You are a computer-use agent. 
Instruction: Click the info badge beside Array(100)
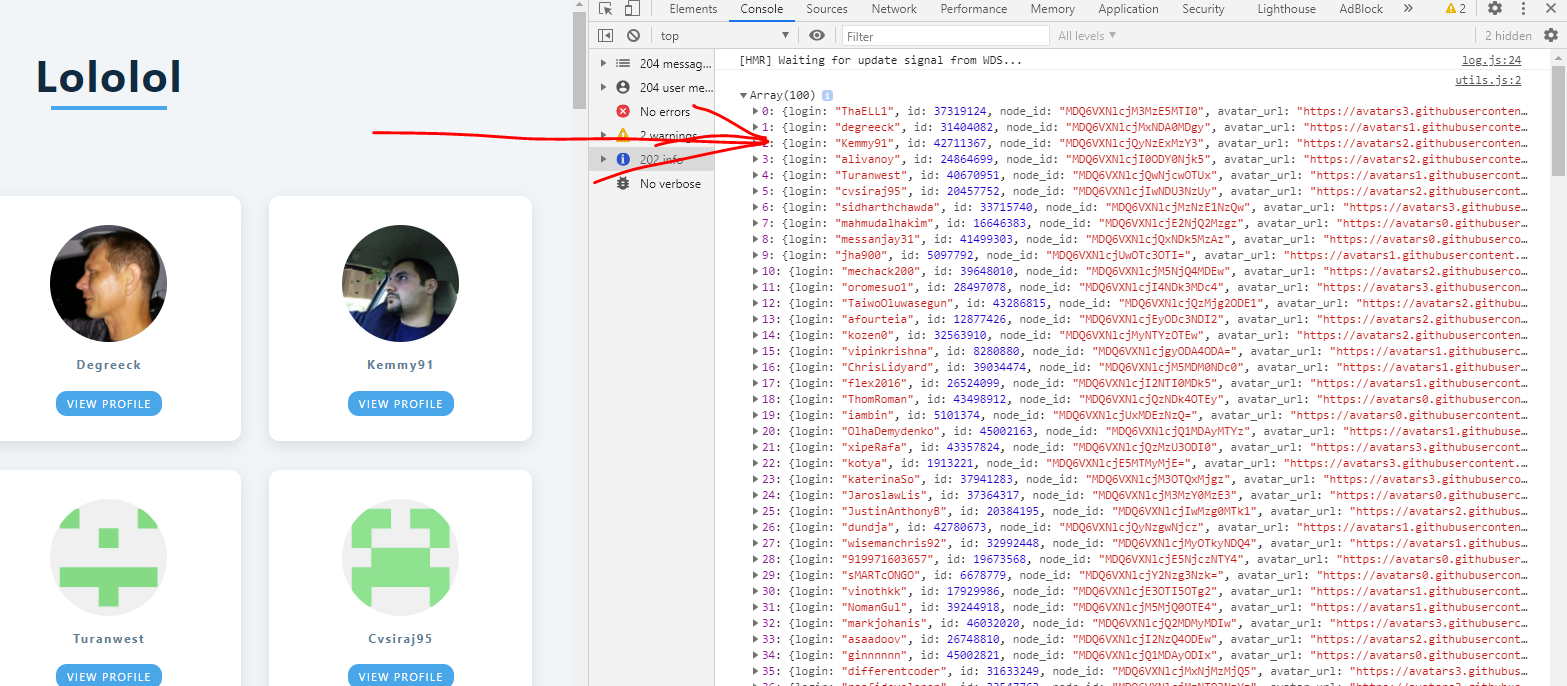pos(828,95)
